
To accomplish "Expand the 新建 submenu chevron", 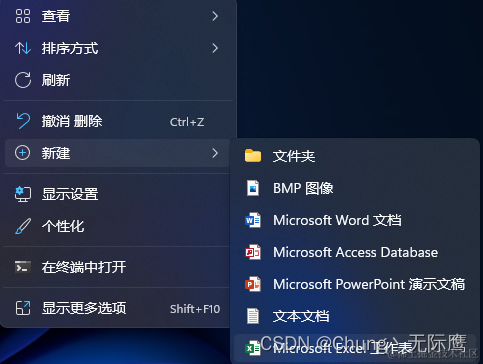I will tap(215, 153).
